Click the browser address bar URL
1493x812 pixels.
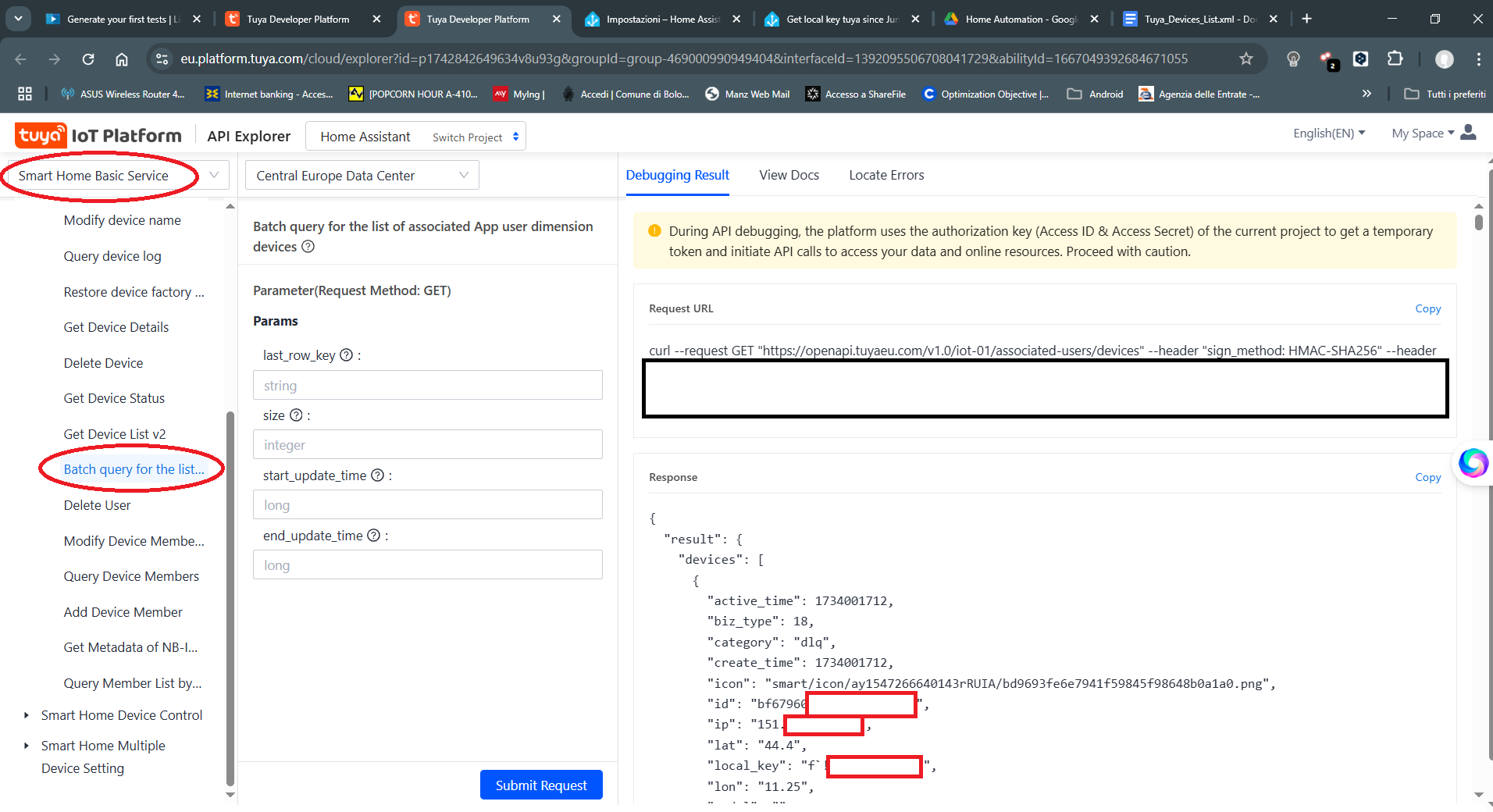pos(684,59)
